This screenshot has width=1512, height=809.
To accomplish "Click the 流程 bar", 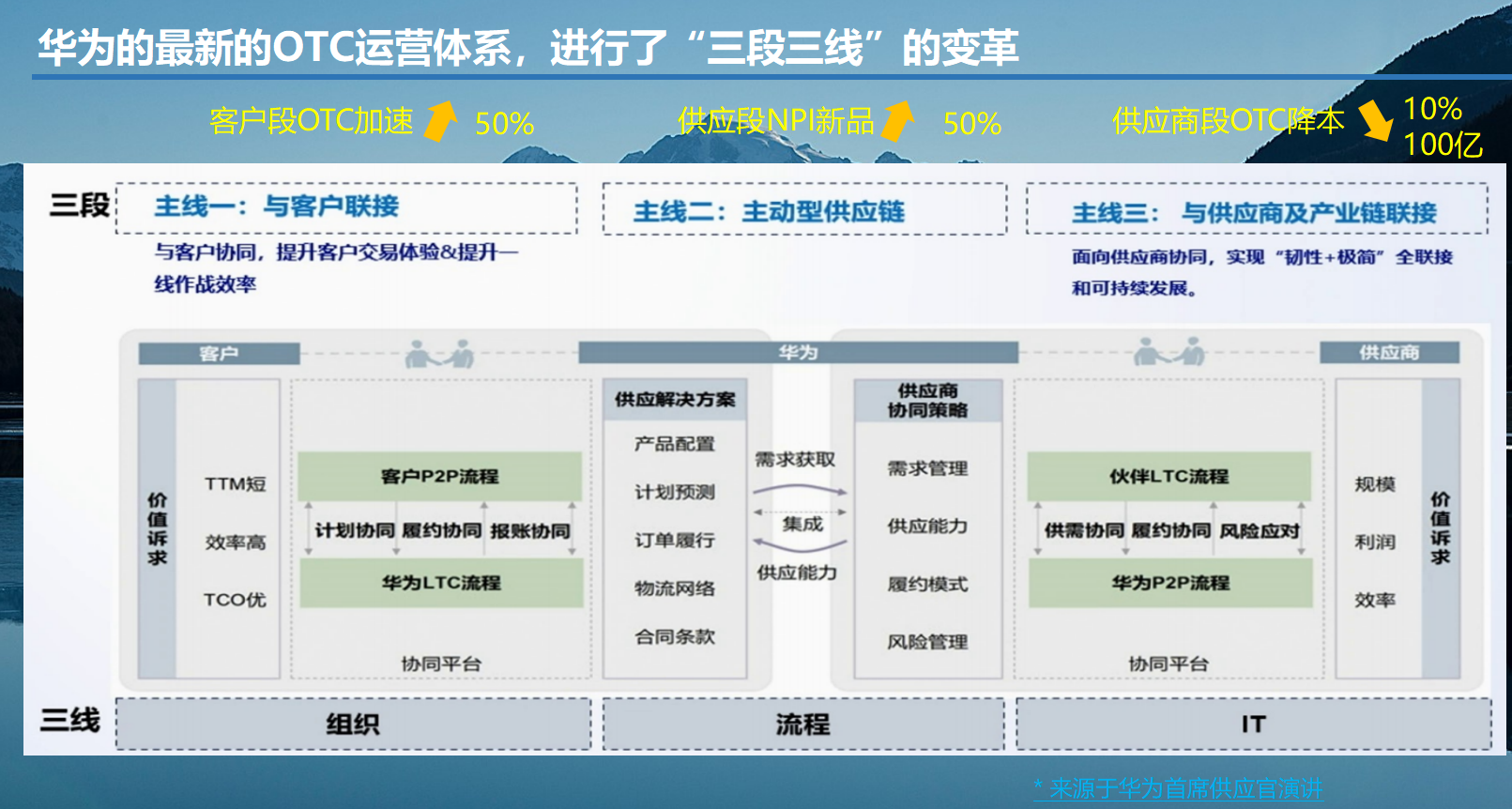I will coord(802,724).
